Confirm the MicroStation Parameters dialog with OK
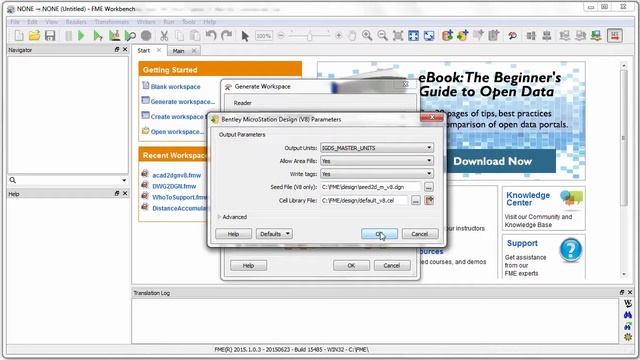Viewport: 640px width, 360px height. (379, 234)
